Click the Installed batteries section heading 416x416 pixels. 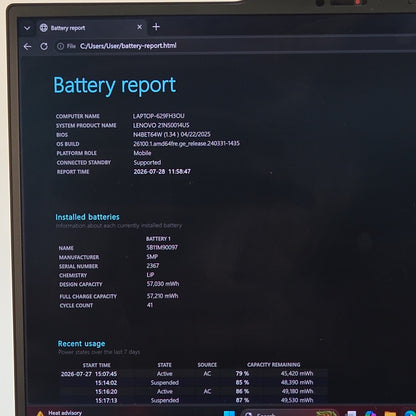[87, 217]
